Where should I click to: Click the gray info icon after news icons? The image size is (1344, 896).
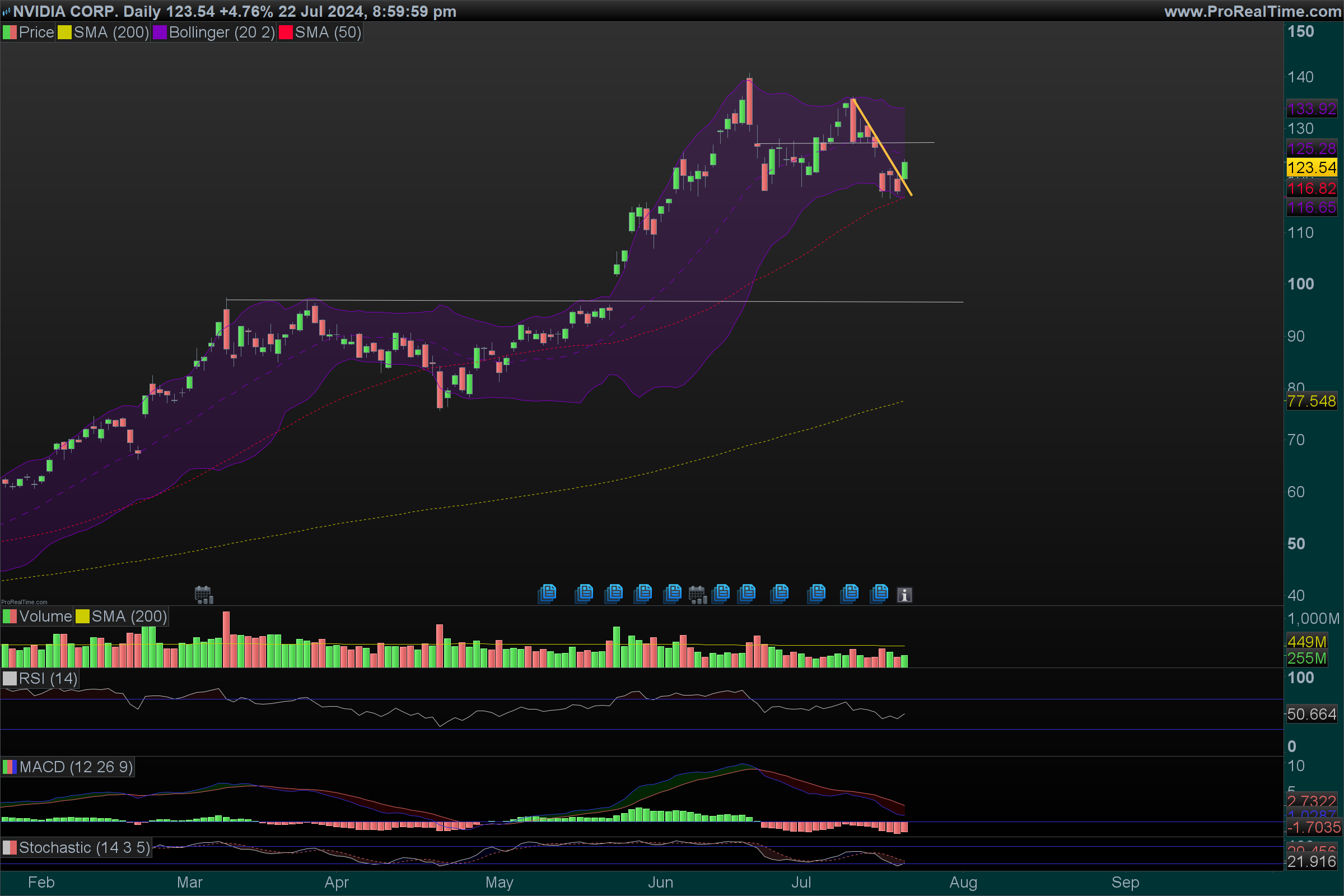904,595
